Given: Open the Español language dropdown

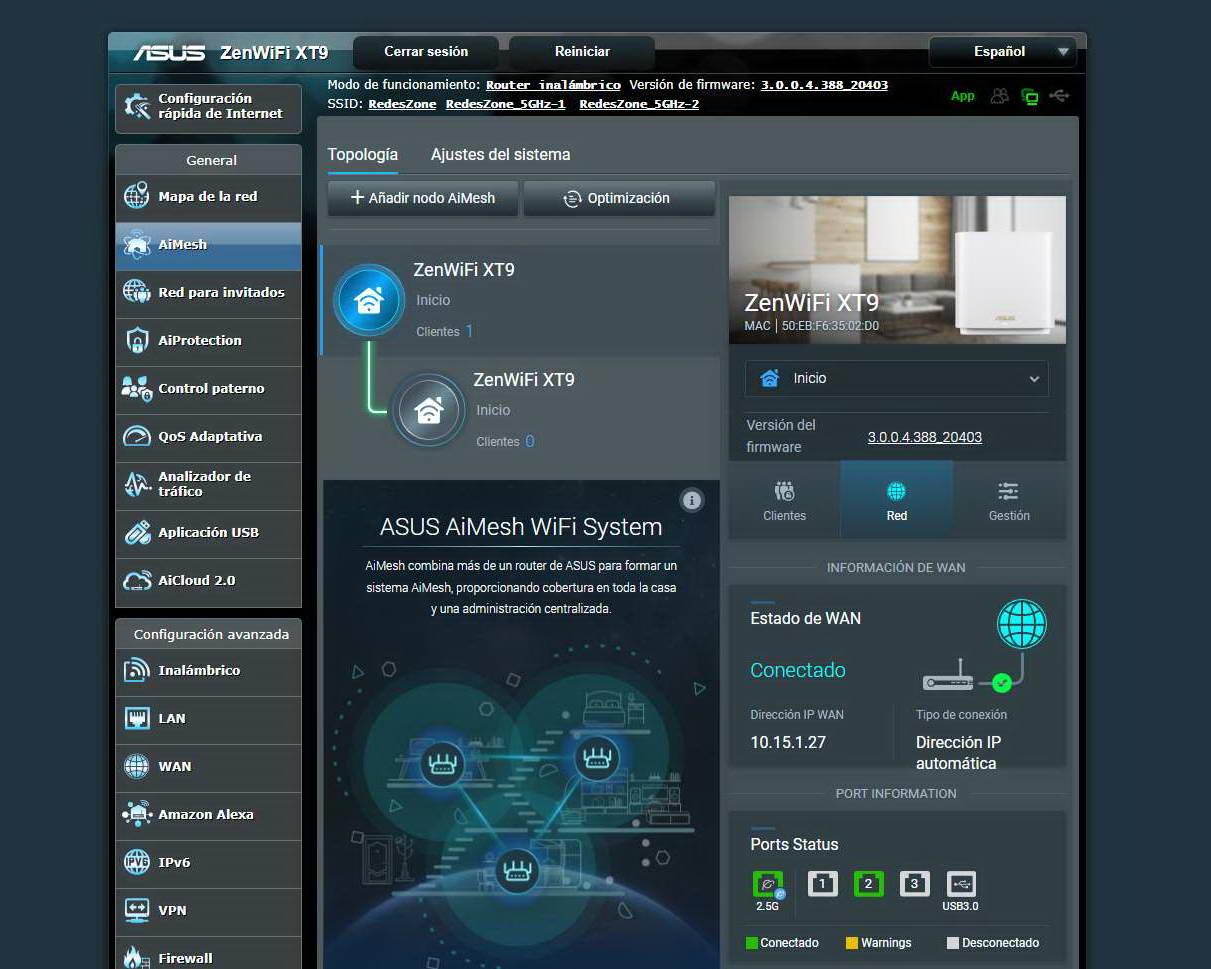Looking at the screenshot, I should click(x=1001, y=52).
